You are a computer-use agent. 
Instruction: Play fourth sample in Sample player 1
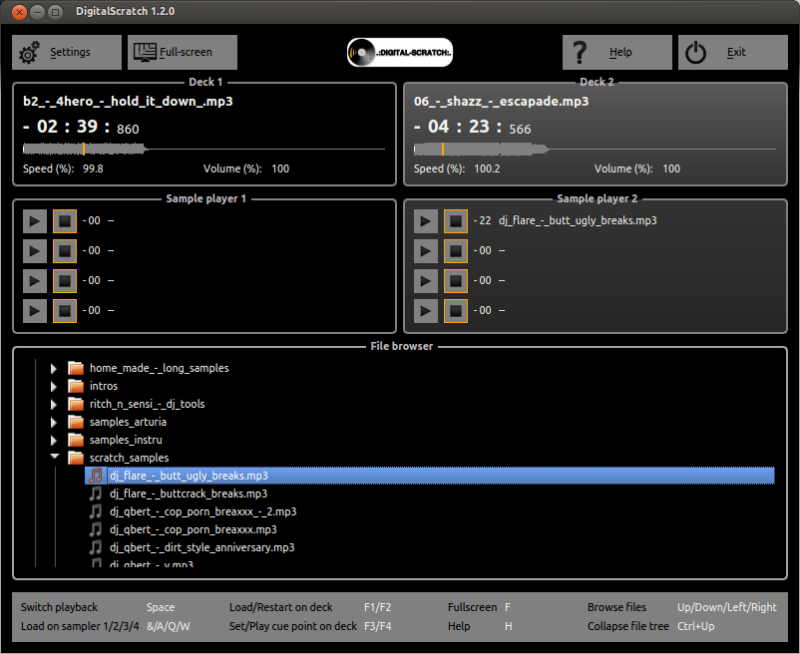35,311
